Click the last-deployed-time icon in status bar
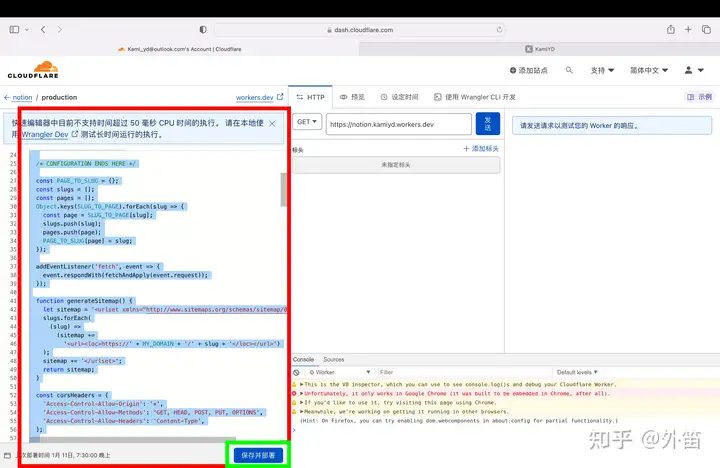This screenshot has height=468, width=720. (7, 456)
